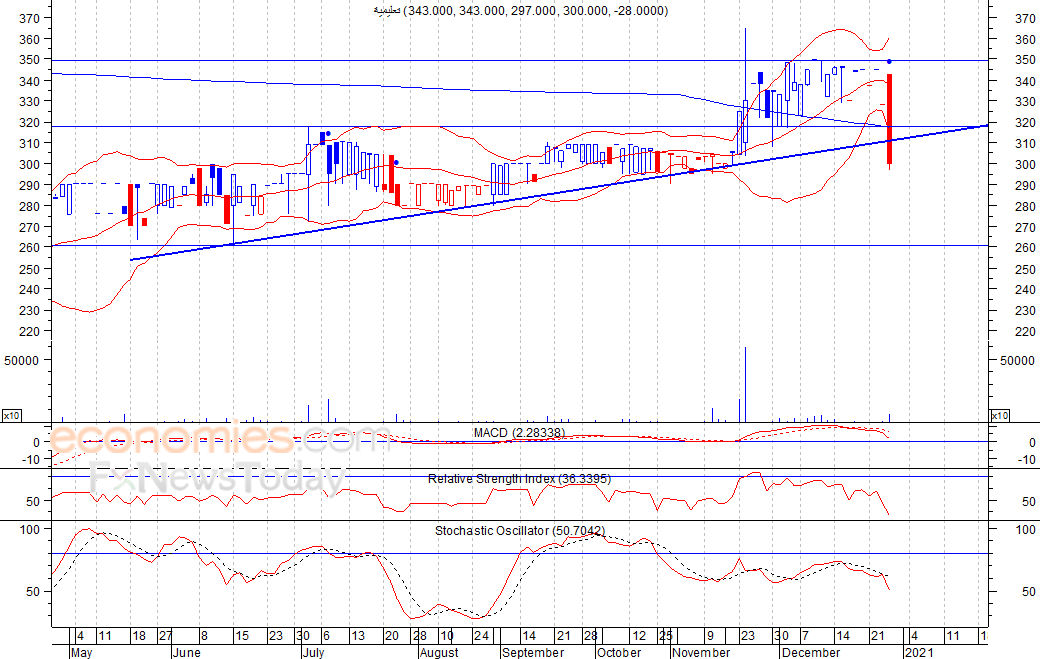Click the 100 Stochastic scale label at left
The image size is (1040, 659).
click(x=30, y=529)
